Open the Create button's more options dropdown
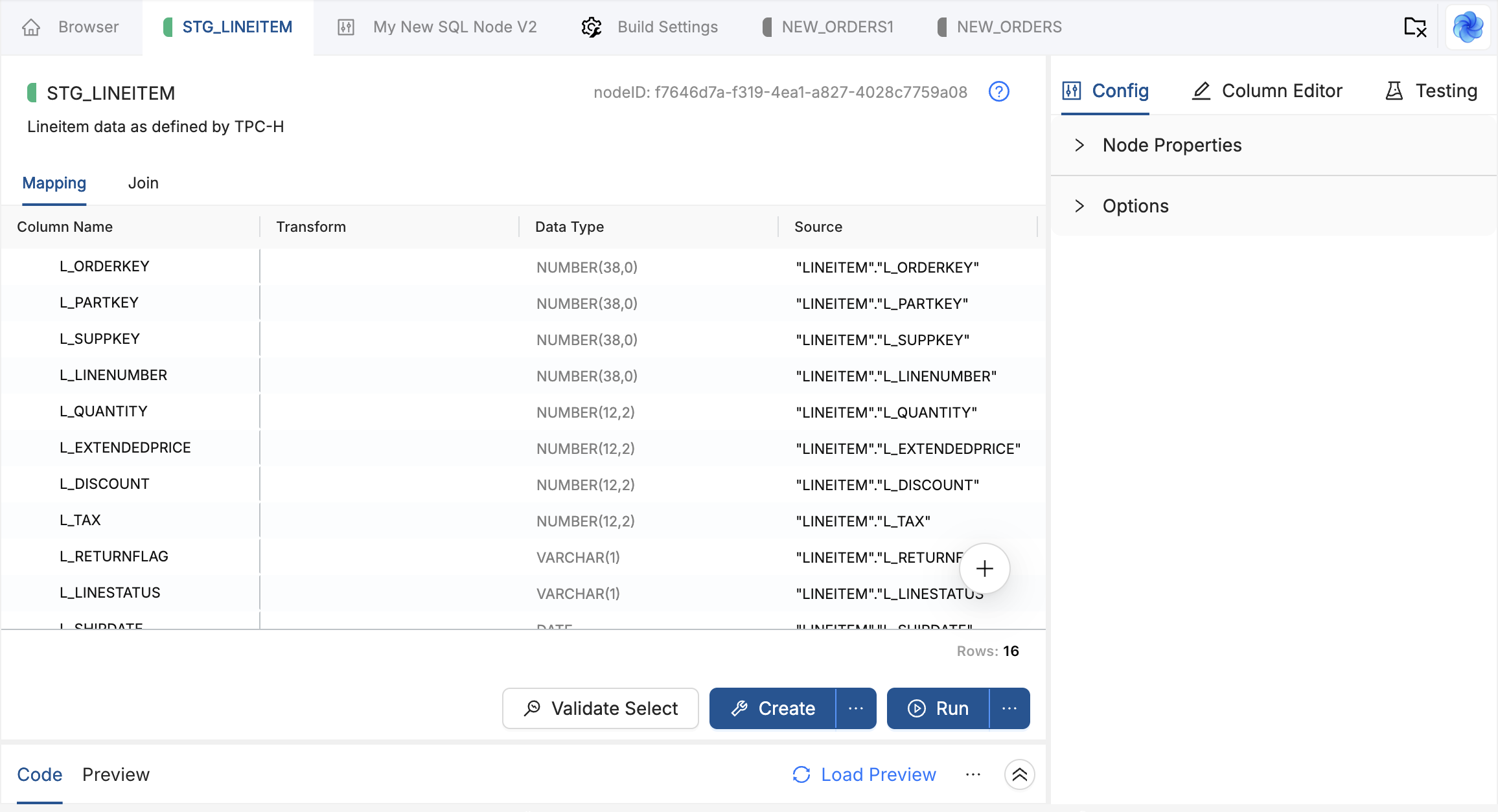The width and height of the screenshot is (1498, 812). click(x=856, y=708)
